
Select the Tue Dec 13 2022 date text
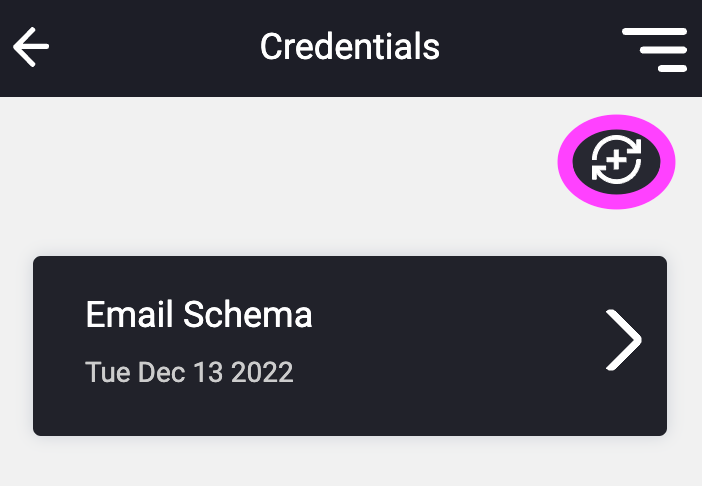(x=189, y=372)
